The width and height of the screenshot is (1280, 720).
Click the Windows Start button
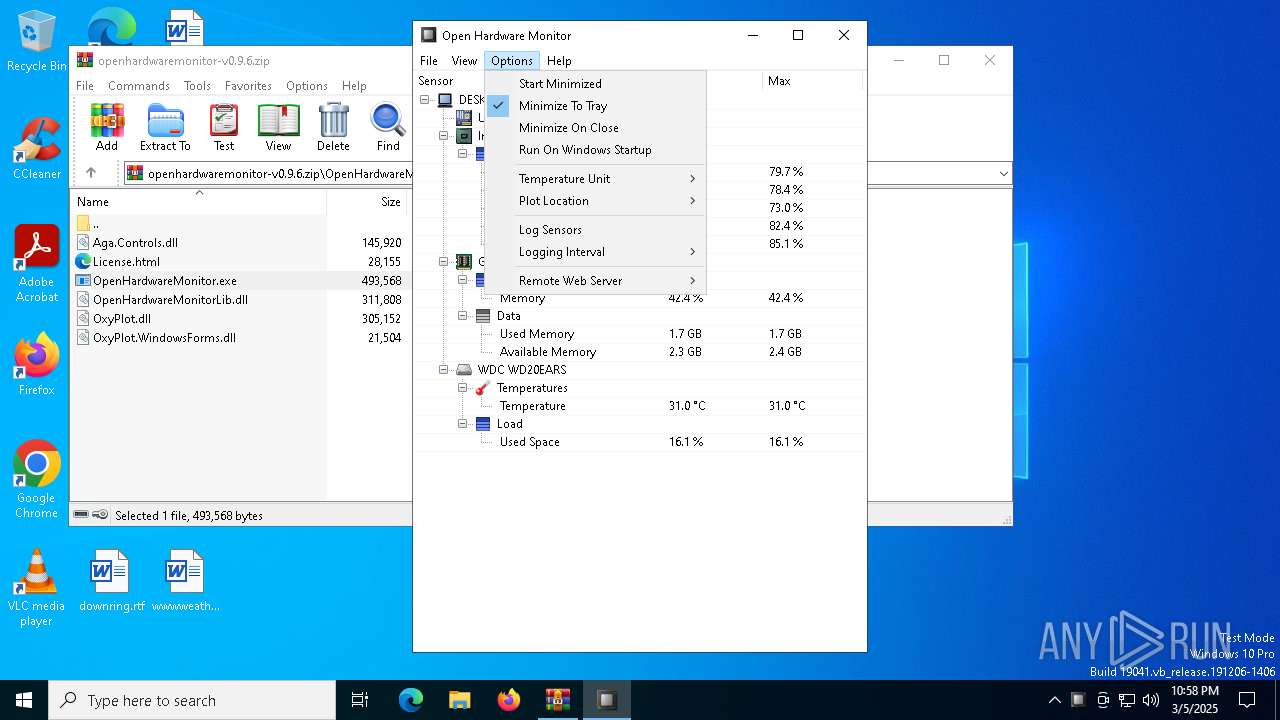click(x=24, y=700)
